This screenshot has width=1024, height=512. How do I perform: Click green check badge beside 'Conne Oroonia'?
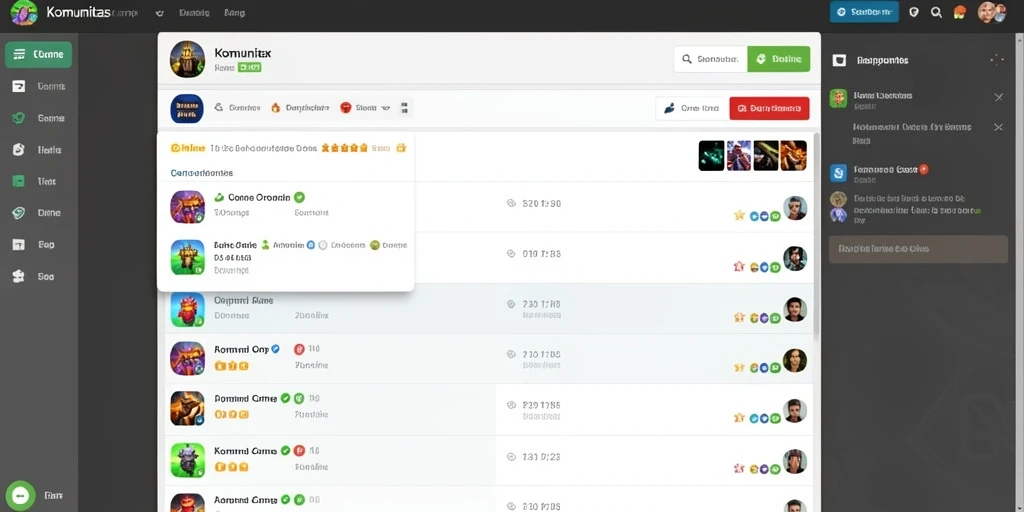(x=299, y=197)
